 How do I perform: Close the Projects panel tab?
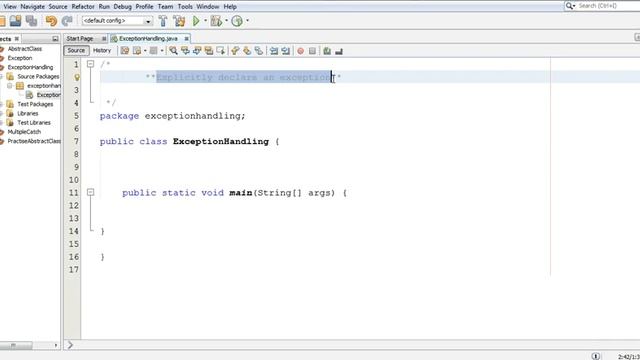[17, 39]
